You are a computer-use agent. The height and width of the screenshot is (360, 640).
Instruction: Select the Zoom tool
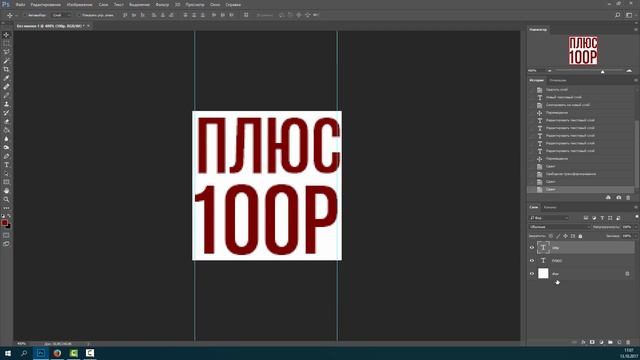[x=6, y=200]
